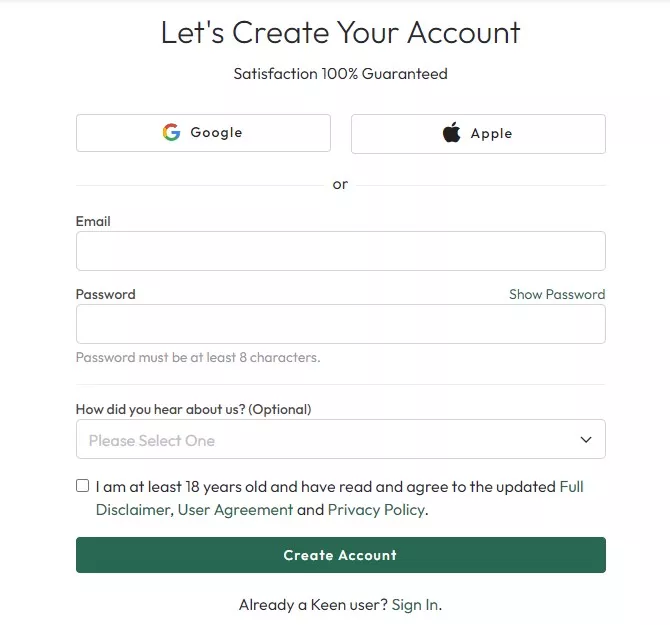The height and width of the screenshot is (625, 670).
Task: Open the Full Disclaimer link
Action: (571, 487)
